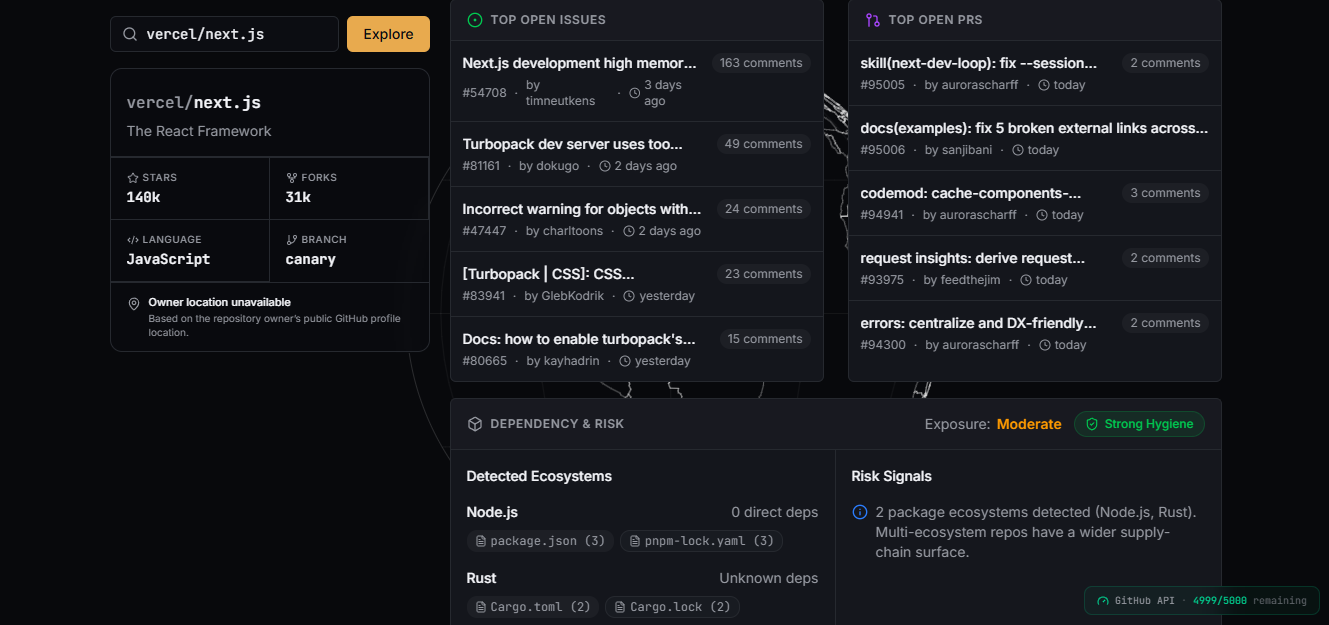
Task: Click the star icon beside STARS
Action: pos(133,177)
